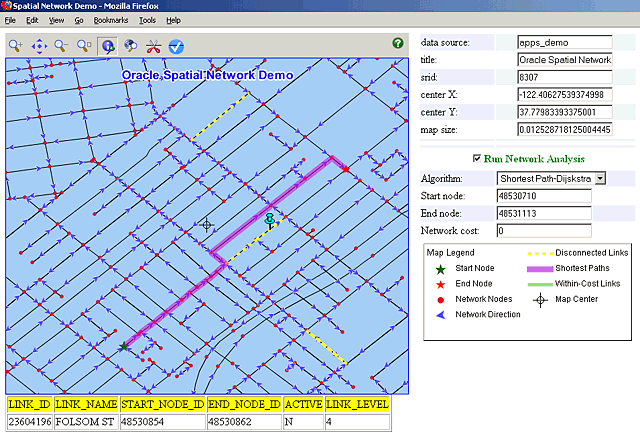Screen dimensions: 640x436
Task: Open the green help question icon
Action: 398,43
